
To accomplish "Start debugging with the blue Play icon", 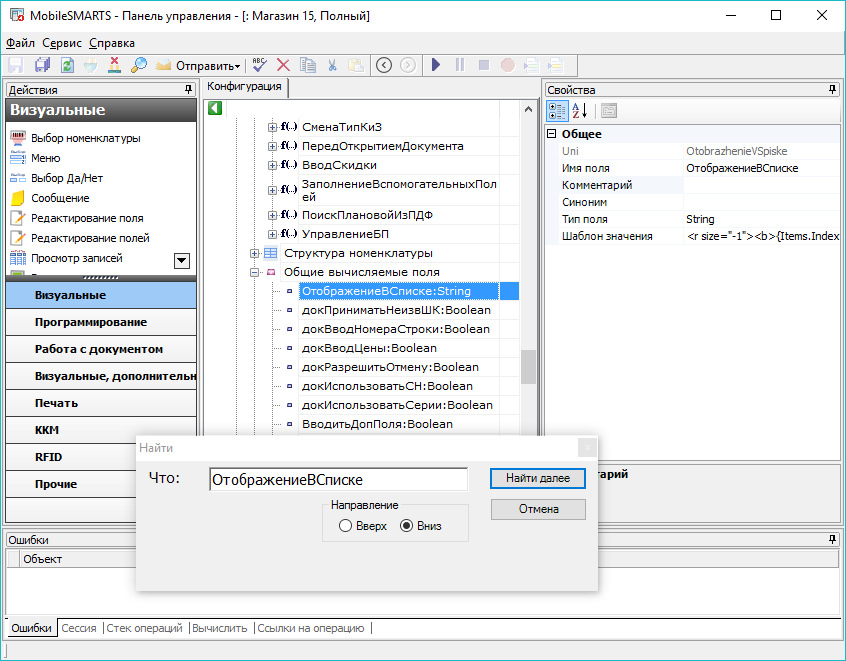I will 436,65.
